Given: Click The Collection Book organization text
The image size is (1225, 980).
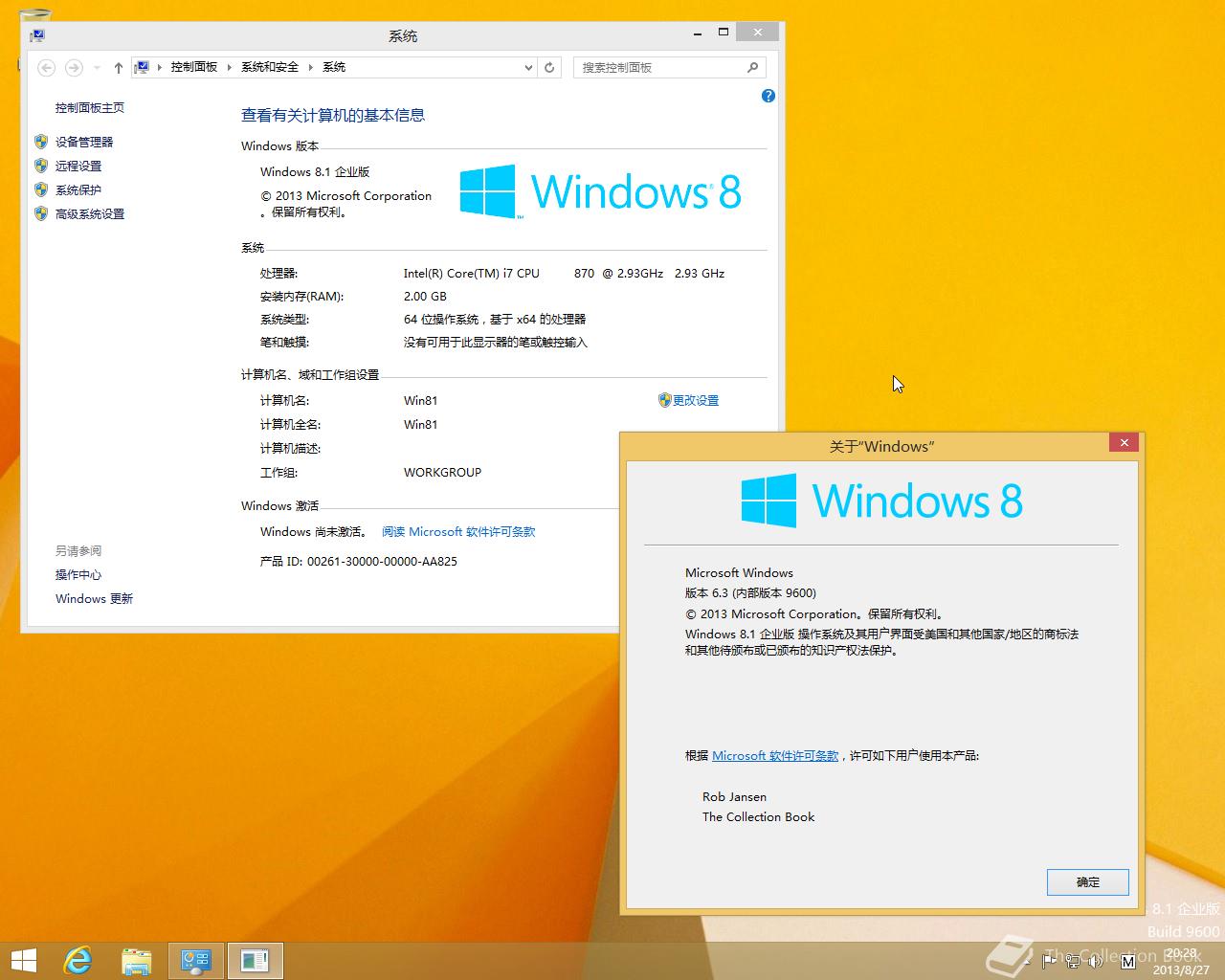Looking at the screenshot, I should click(758, 816).
